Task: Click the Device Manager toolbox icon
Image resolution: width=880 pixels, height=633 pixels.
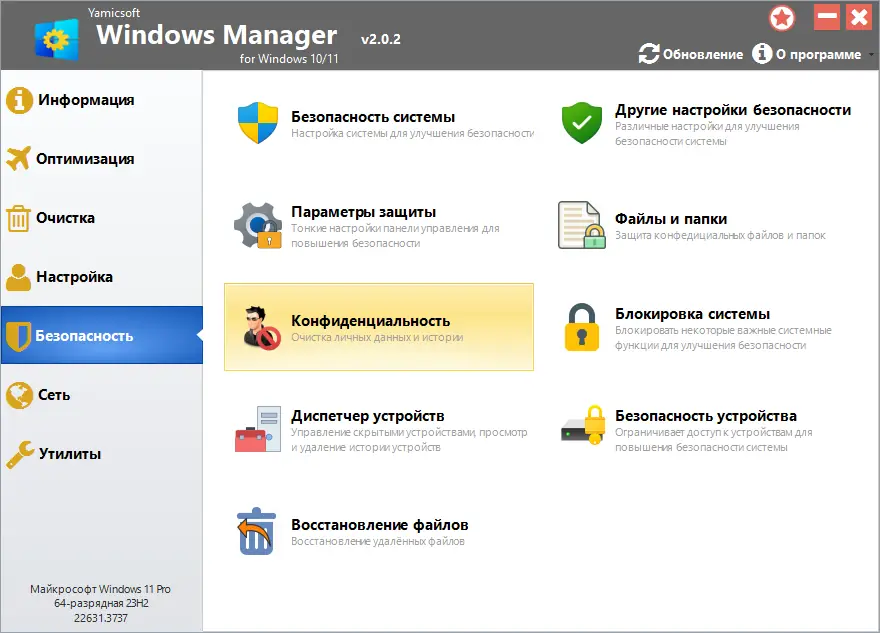Action: point(258,429)
